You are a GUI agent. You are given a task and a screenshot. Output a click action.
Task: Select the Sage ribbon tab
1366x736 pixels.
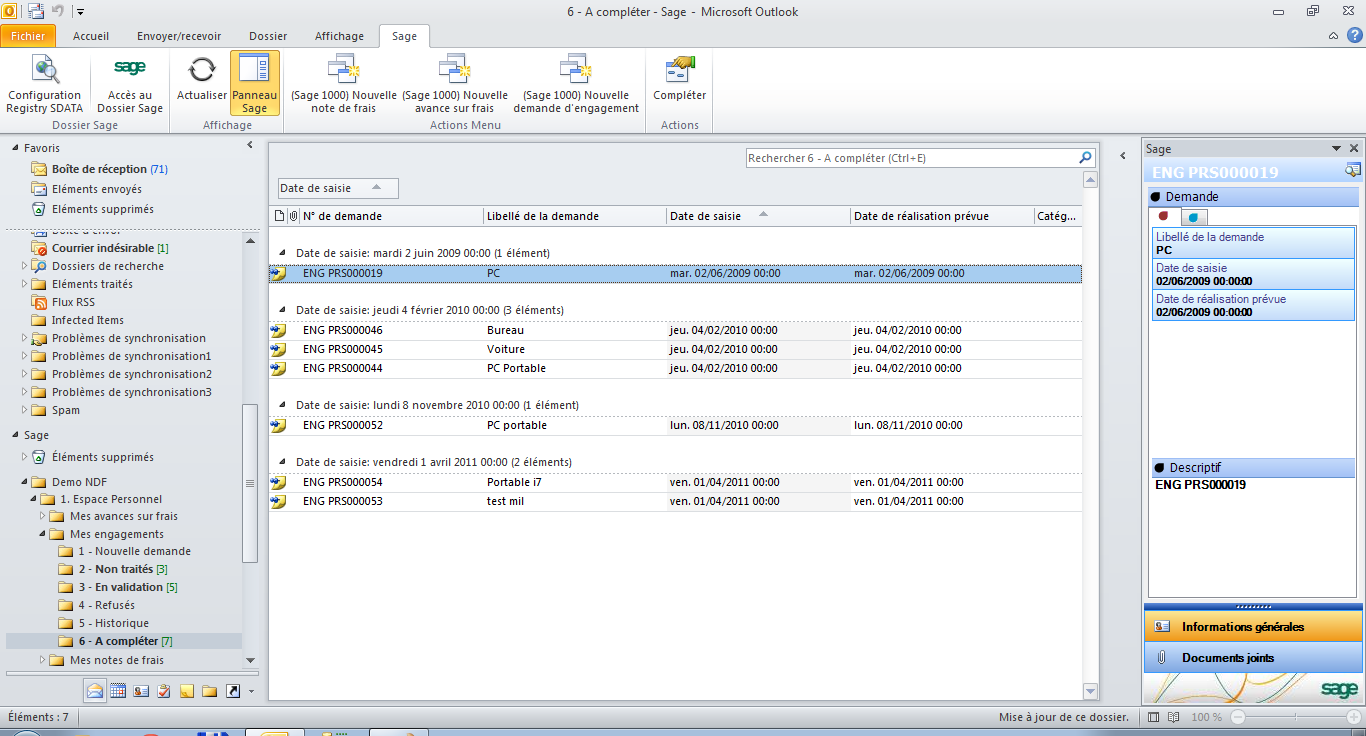(x=404, y=36)
